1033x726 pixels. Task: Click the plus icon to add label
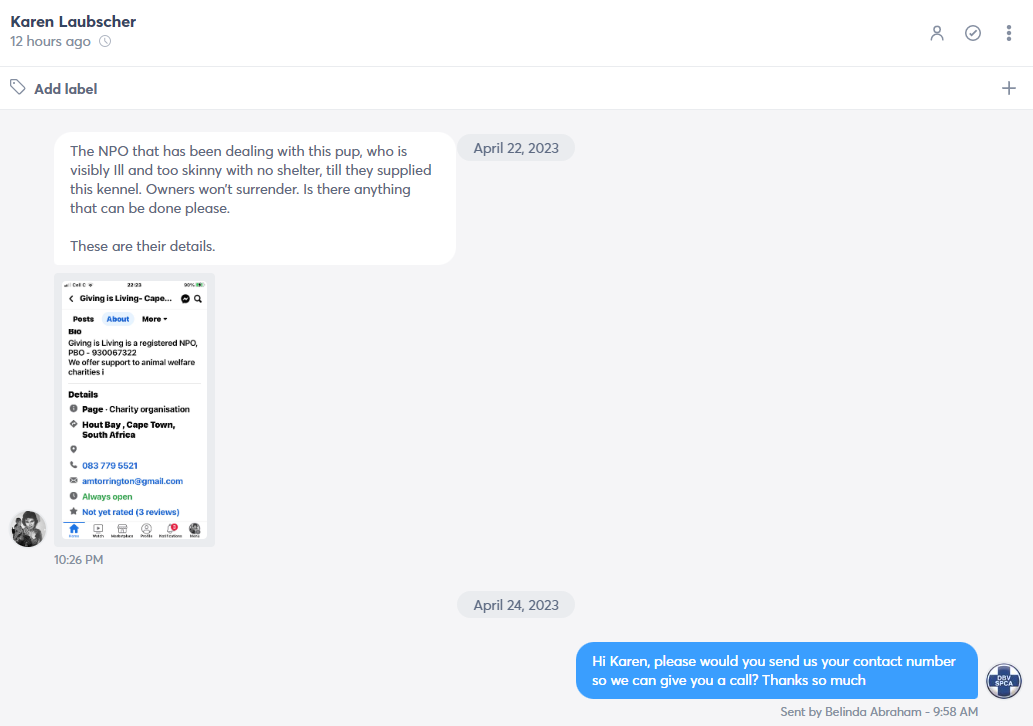coord(1009,88)
